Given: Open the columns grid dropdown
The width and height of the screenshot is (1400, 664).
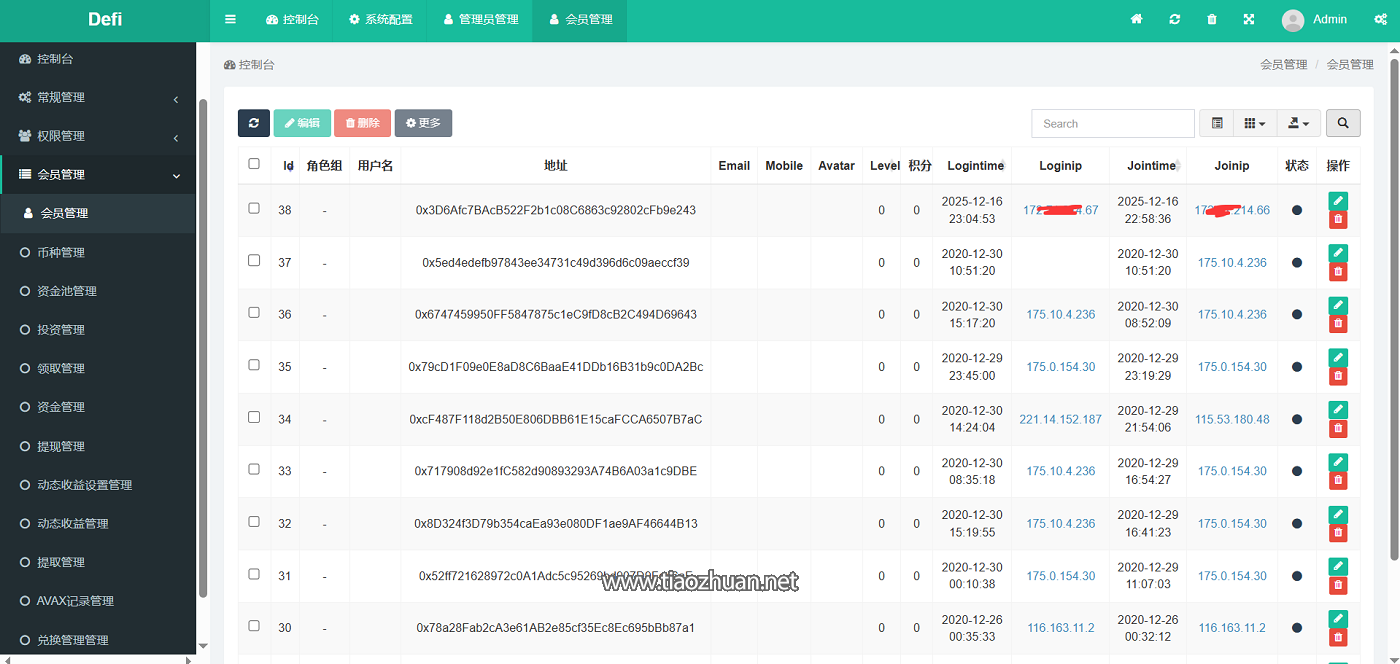Looking at the screenshot, I should 1255,123.
